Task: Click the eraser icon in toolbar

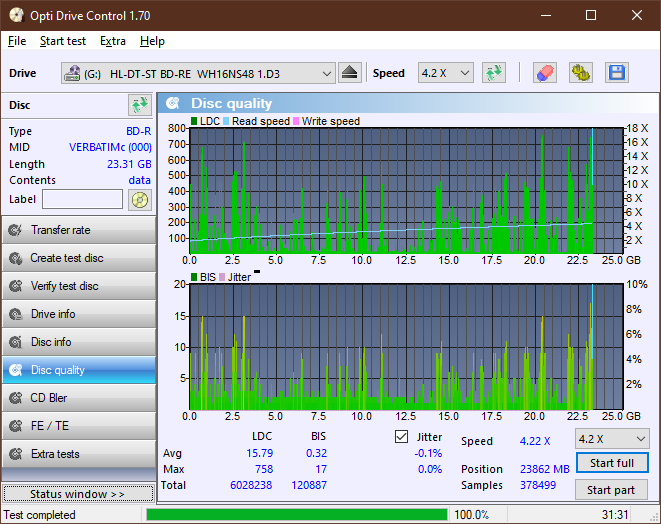Action: (x=545, y=73)
